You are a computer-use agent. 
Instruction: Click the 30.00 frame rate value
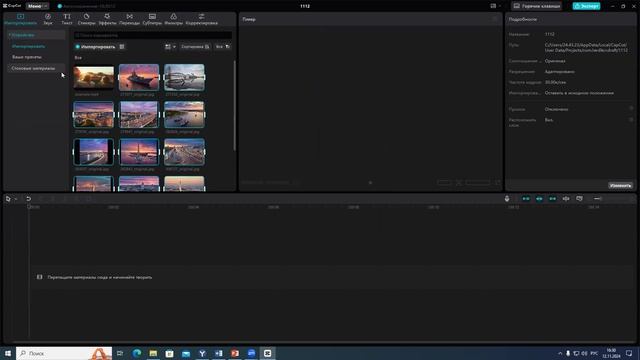(x=555, y=82)
